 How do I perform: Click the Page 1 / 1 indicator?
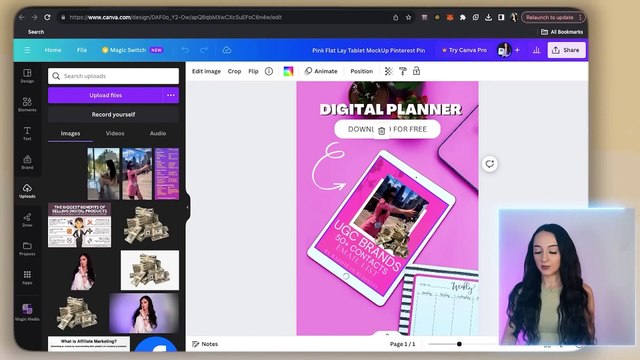tap(402, 344)
